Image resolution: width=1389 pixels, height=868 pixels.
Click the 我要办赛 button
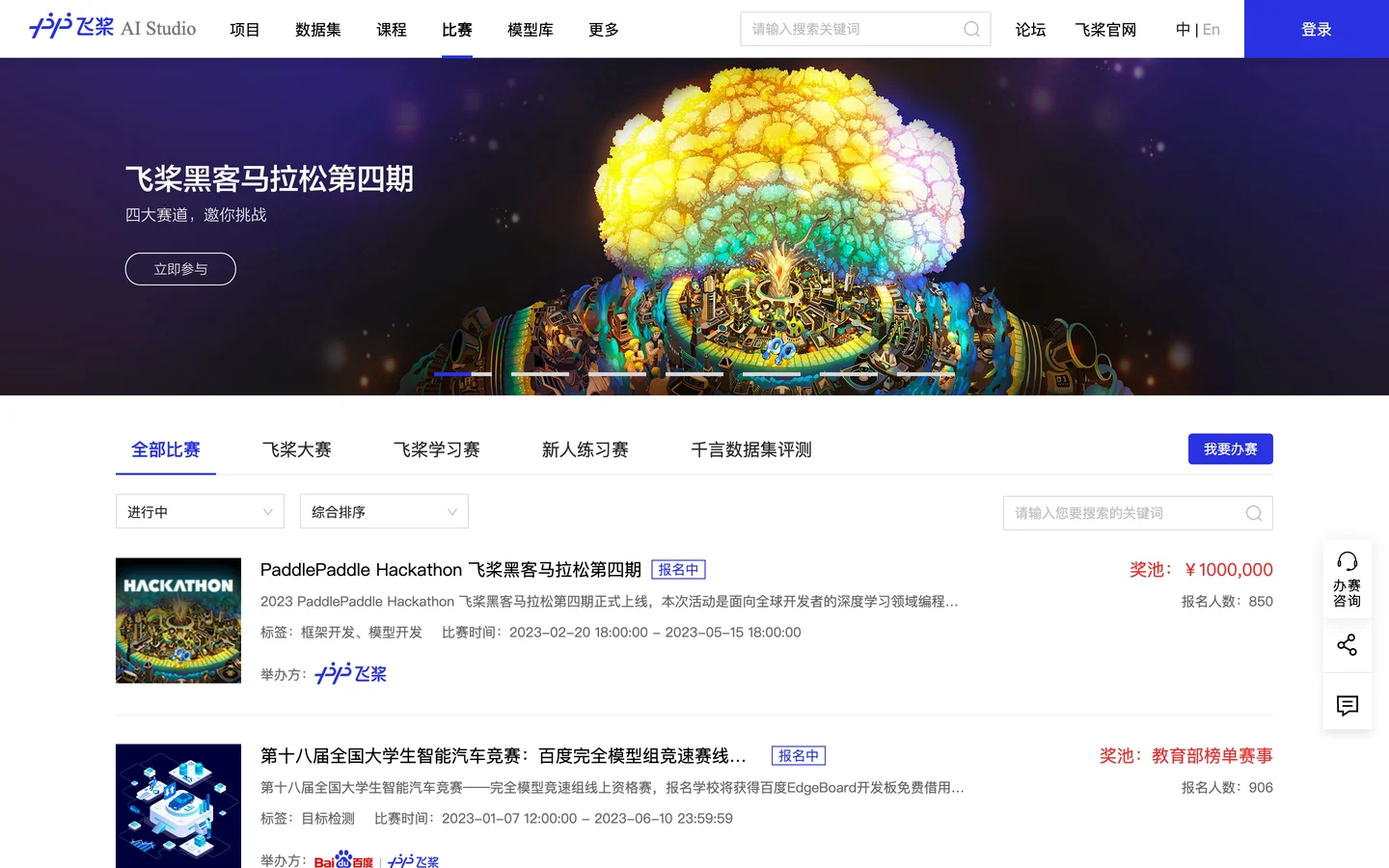point(1231,449)
